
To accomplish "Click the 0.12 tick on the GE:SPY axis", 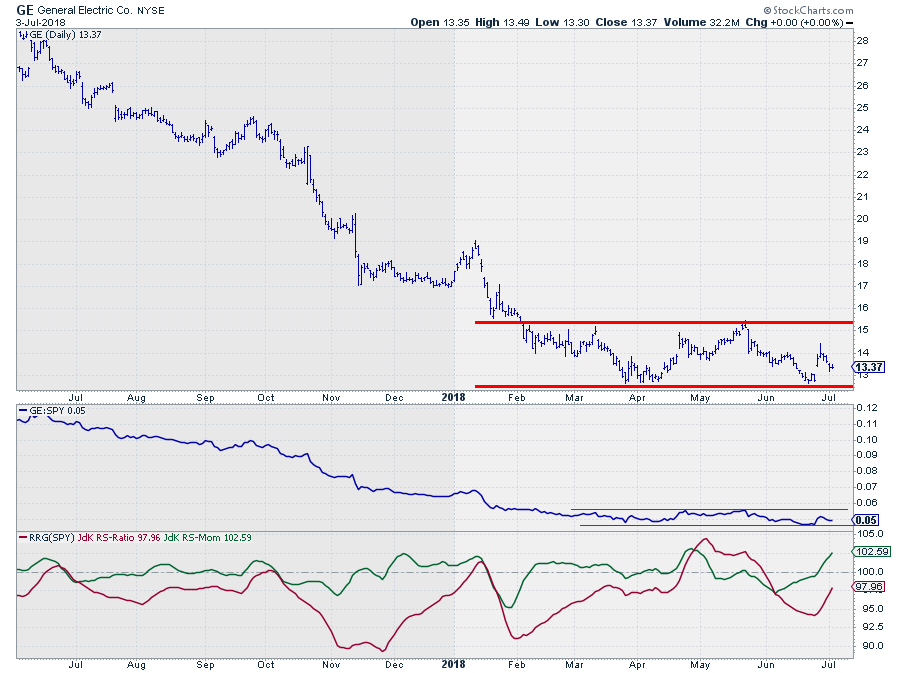I will 867,408.
